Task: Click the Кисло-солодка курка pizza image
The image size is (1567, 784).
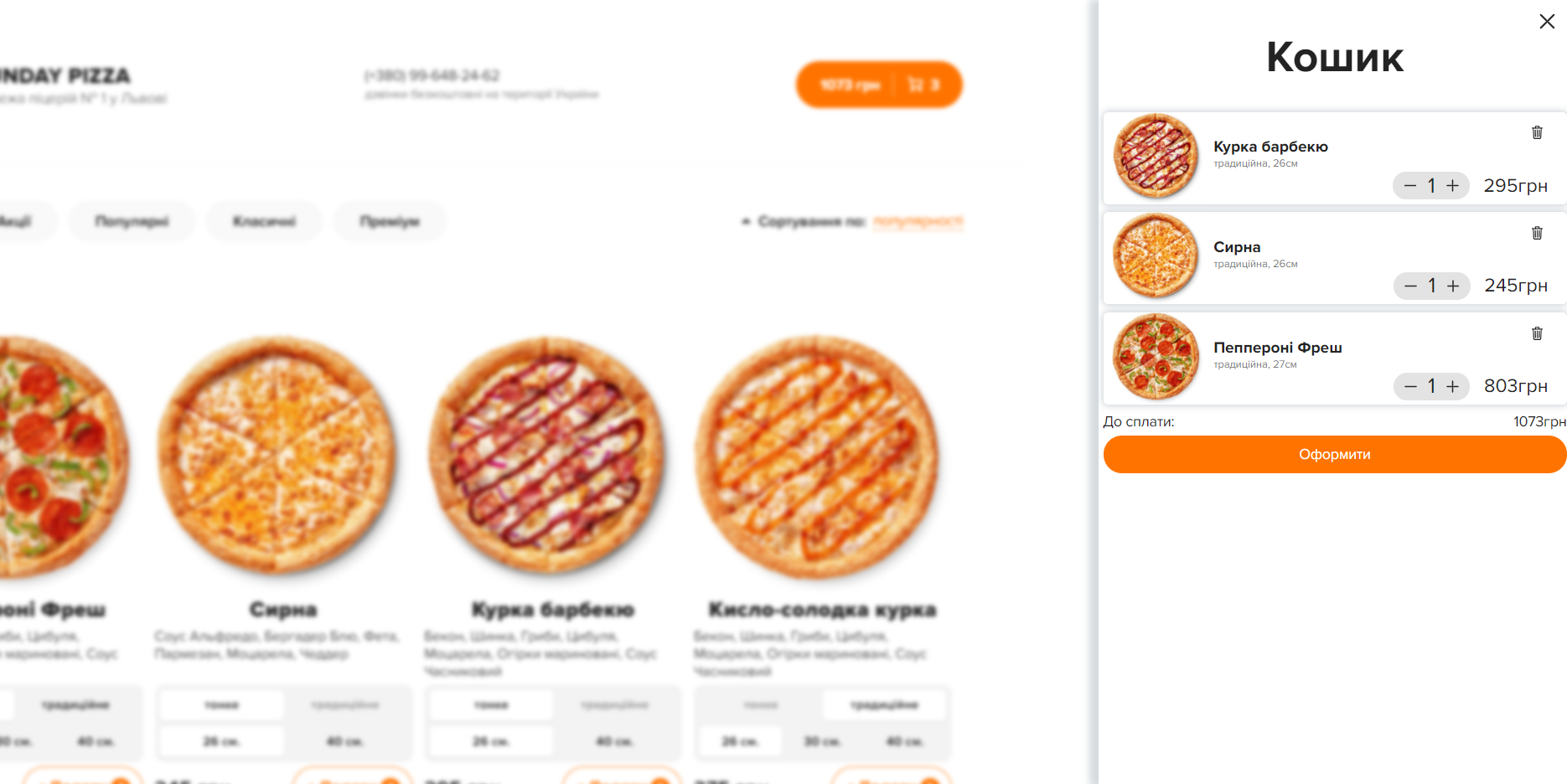Action: pos(817,456)
